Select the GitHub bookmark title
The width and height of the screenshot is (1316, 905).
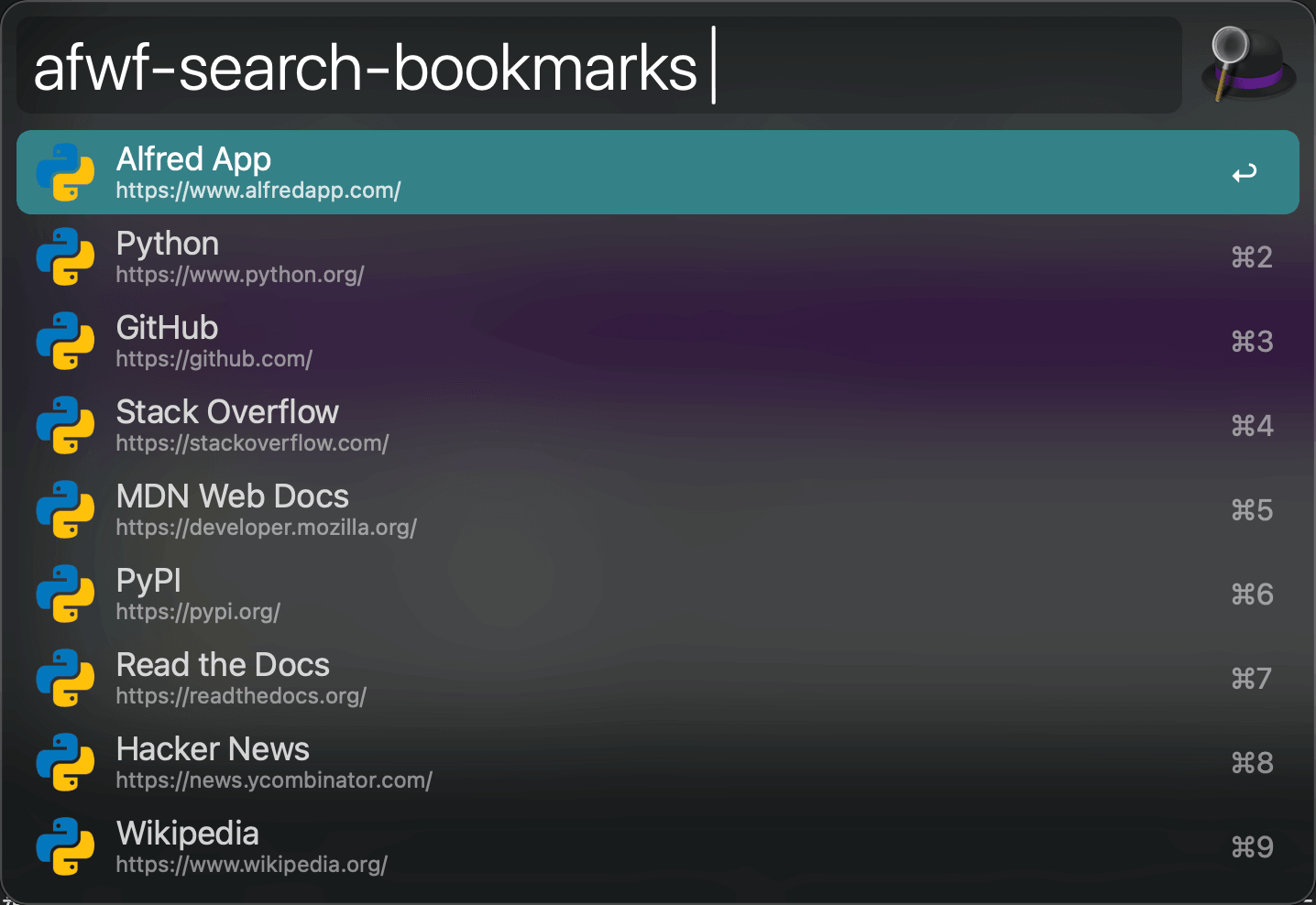[167, 328]
